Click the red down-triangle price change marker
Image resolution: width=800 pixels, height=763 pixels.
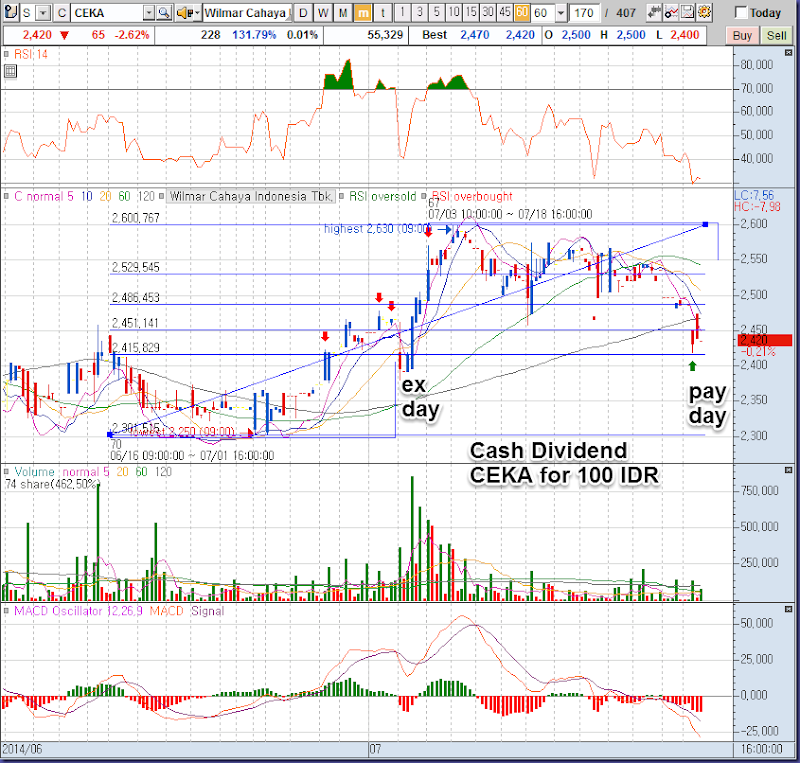pyautogui.click(x=64, y=35)
